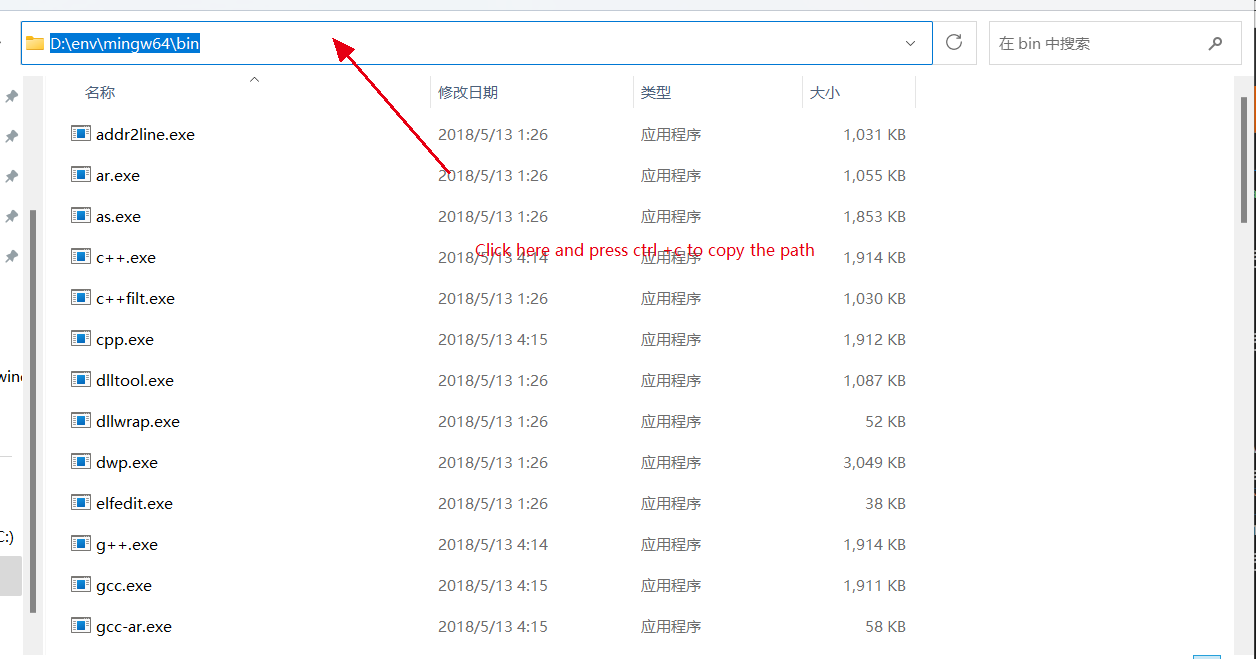Click the addr2line.exe file icon
Image resolution: width=1256 pixels, height=659 pixels.
point(81,133)
